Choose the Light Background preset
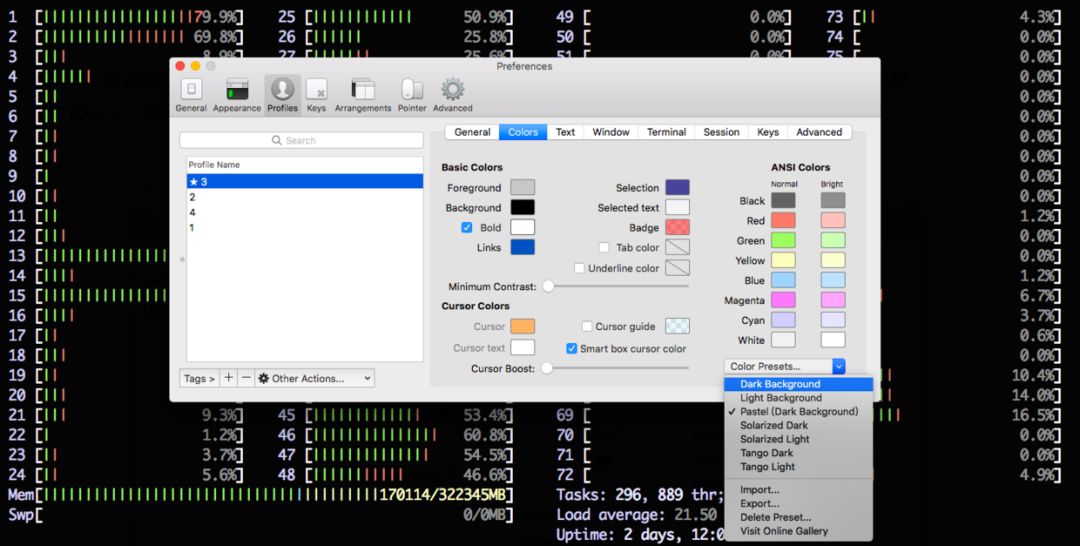The image size is (1080, 546). click(x=798, y=398)
